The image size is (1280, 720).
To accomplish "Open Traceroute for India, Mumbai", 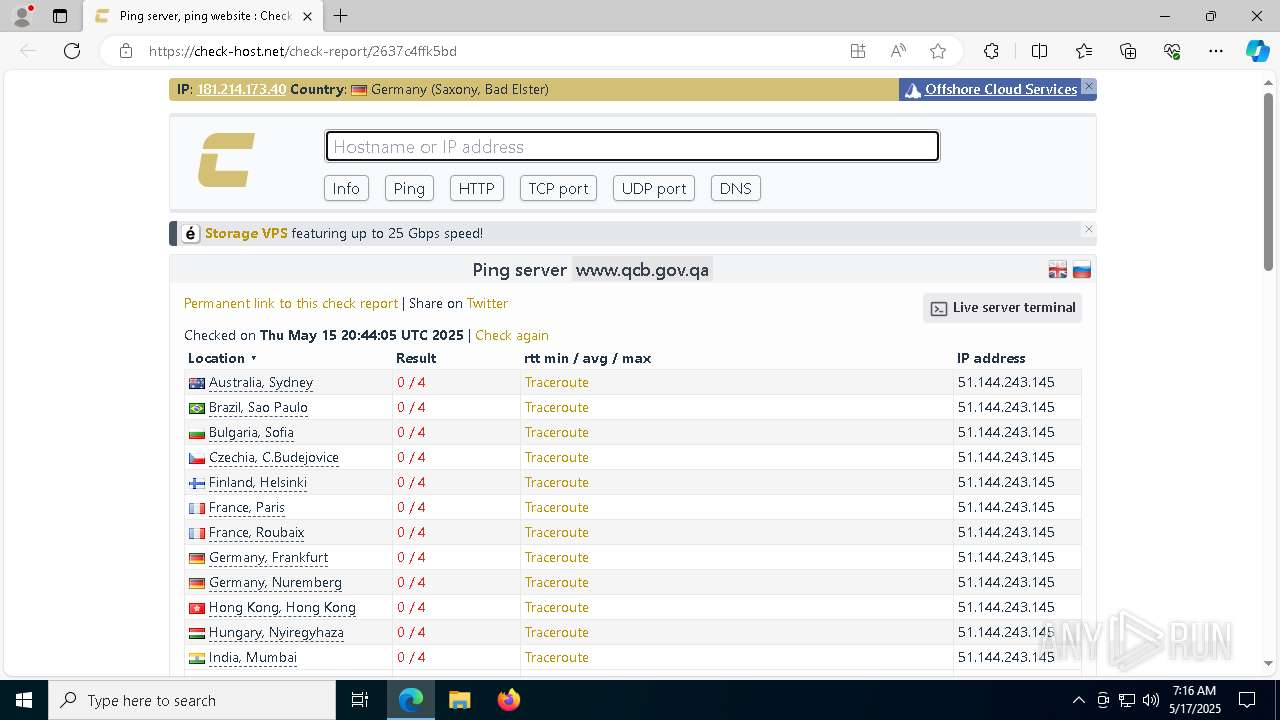I will [557, 657].
